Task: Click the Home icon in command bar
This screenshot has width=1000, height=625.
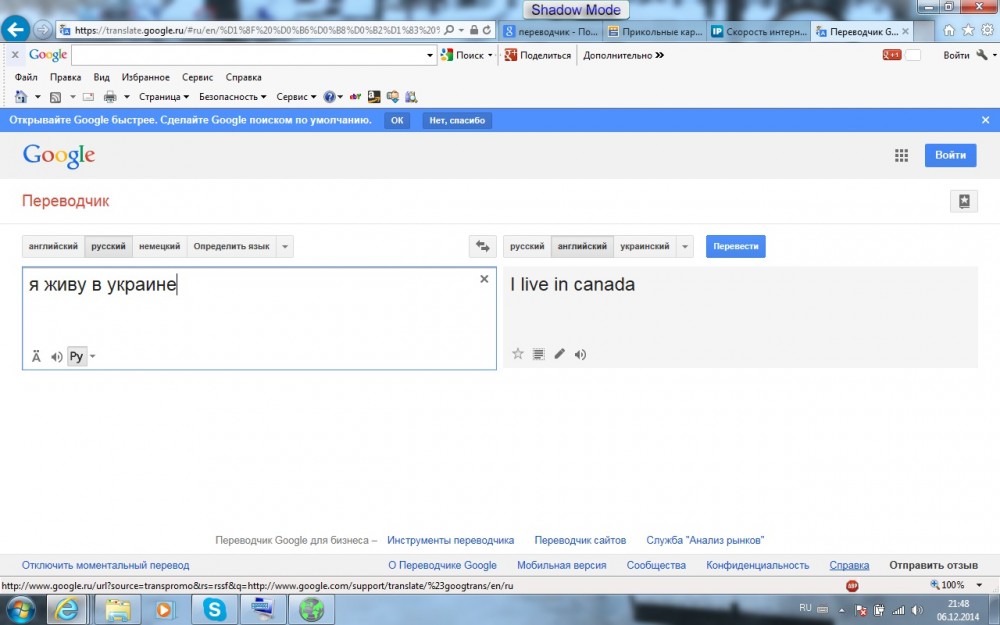Action: click(21, 97)
